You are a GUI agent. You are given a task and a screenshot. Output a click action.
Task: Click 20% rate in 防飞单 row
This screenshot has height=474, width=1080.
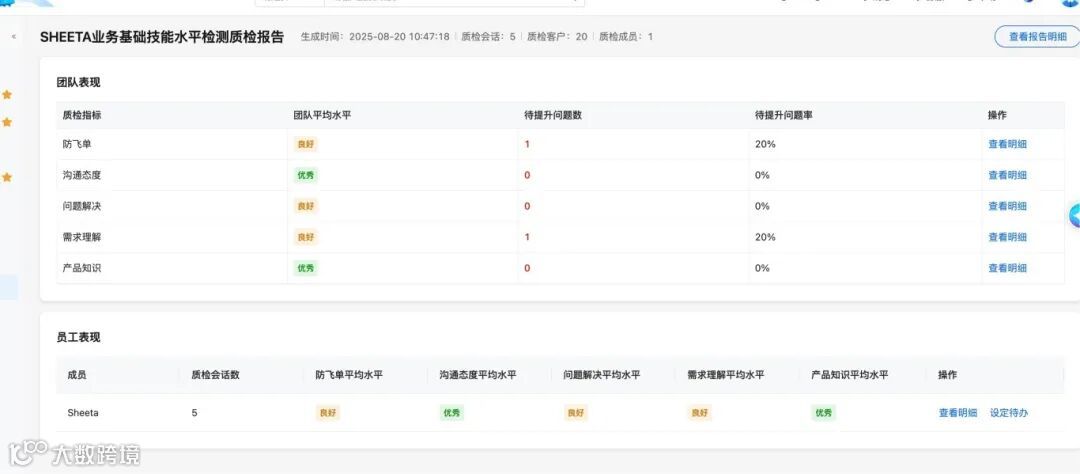click(x=765, y=144)
